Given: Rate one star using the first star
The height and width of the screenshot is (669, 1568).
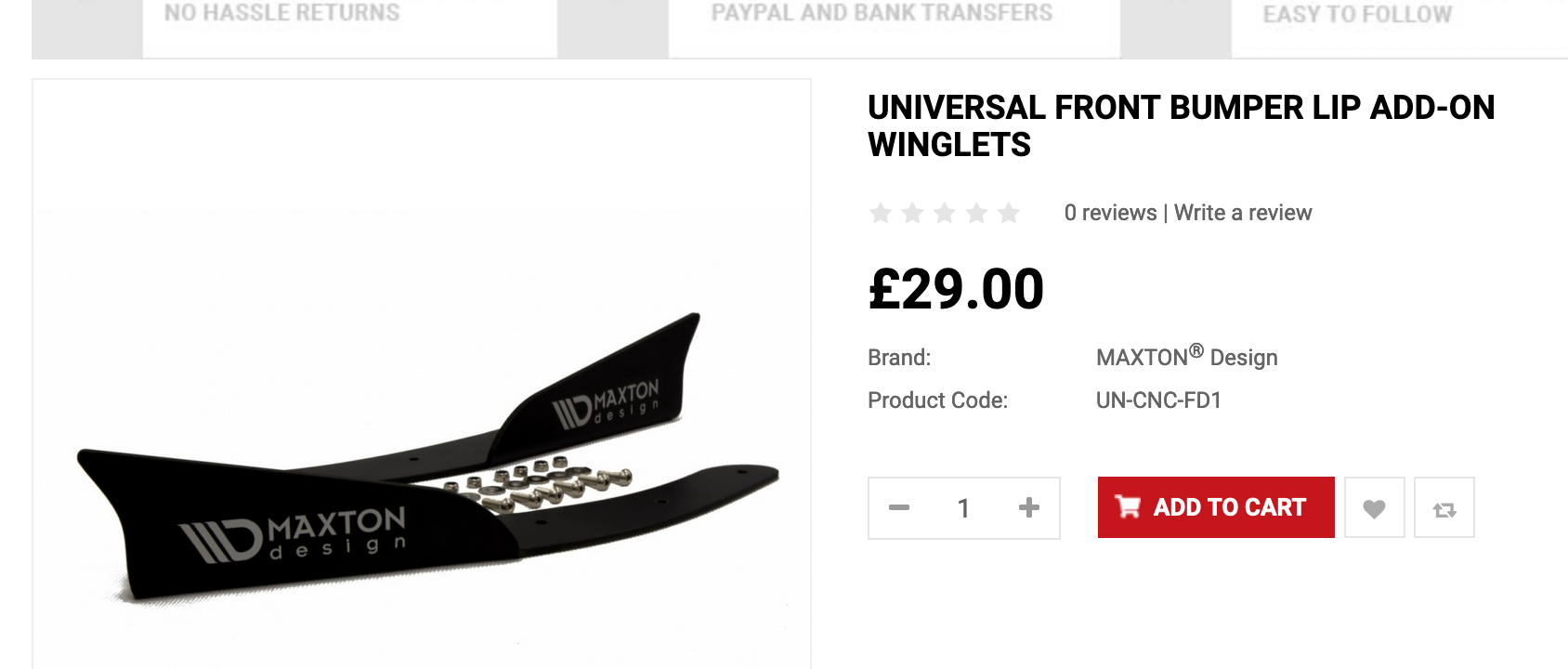Looking at the screenshot, I should [x=881, y=214].
